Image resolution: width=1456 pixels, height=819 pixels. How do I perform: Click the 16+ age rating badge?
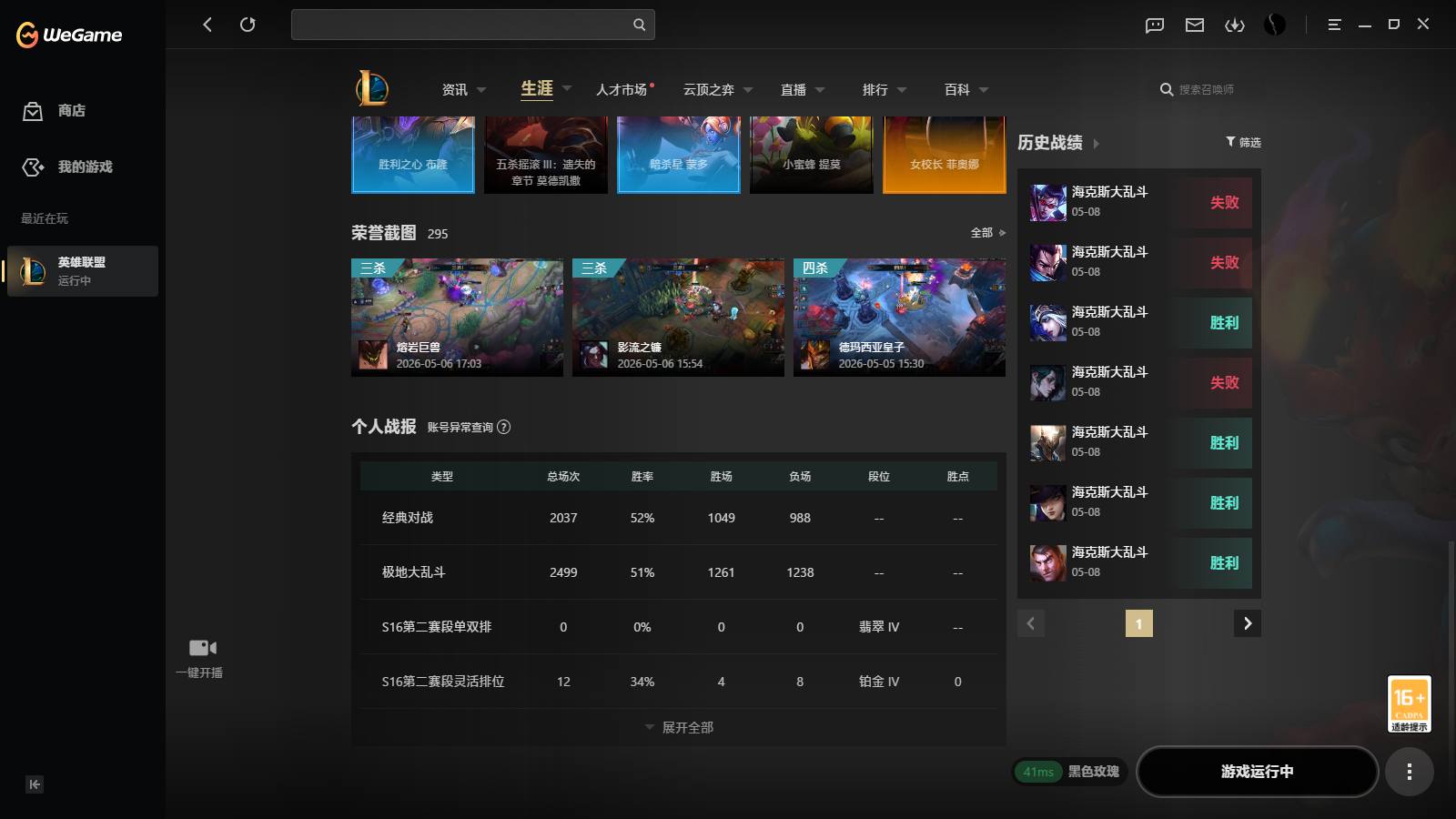1410,703
